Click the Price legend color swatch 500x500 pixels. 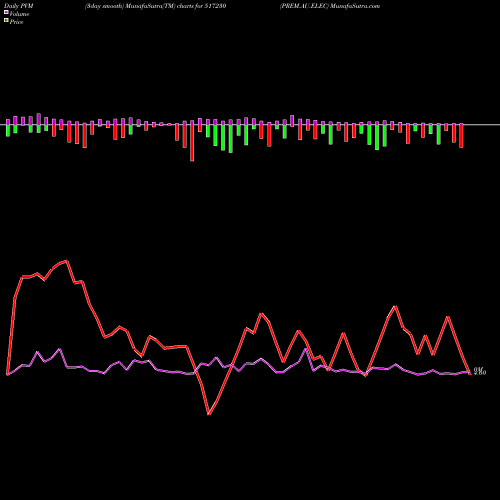tap(6, 21)
